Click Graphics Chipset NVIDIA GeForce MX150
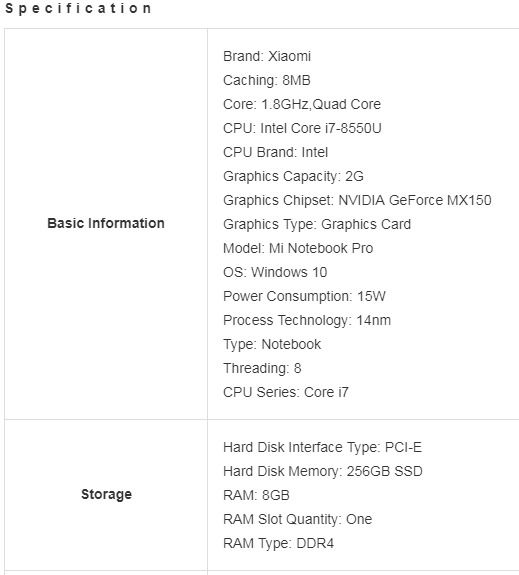 point(357,200)
